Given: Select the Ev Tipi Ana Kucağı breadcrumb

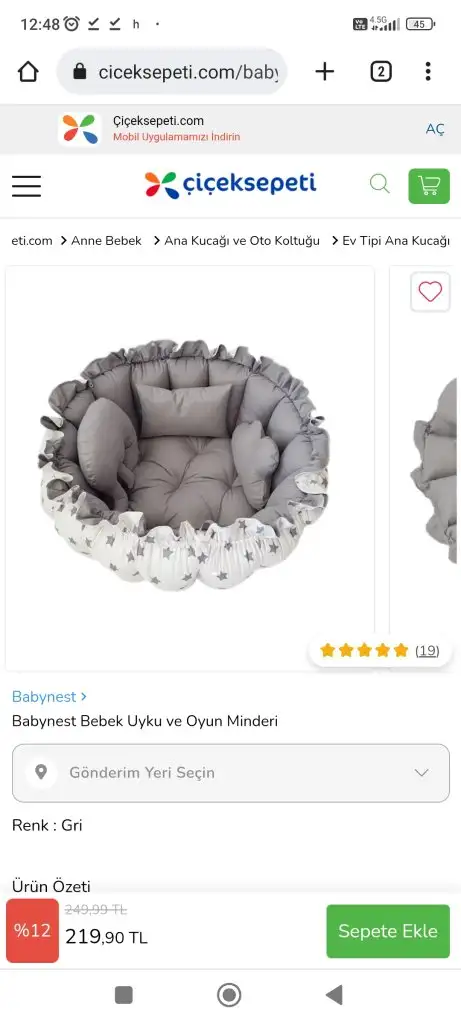Looking at the screenshot, I should pos(396,240).
